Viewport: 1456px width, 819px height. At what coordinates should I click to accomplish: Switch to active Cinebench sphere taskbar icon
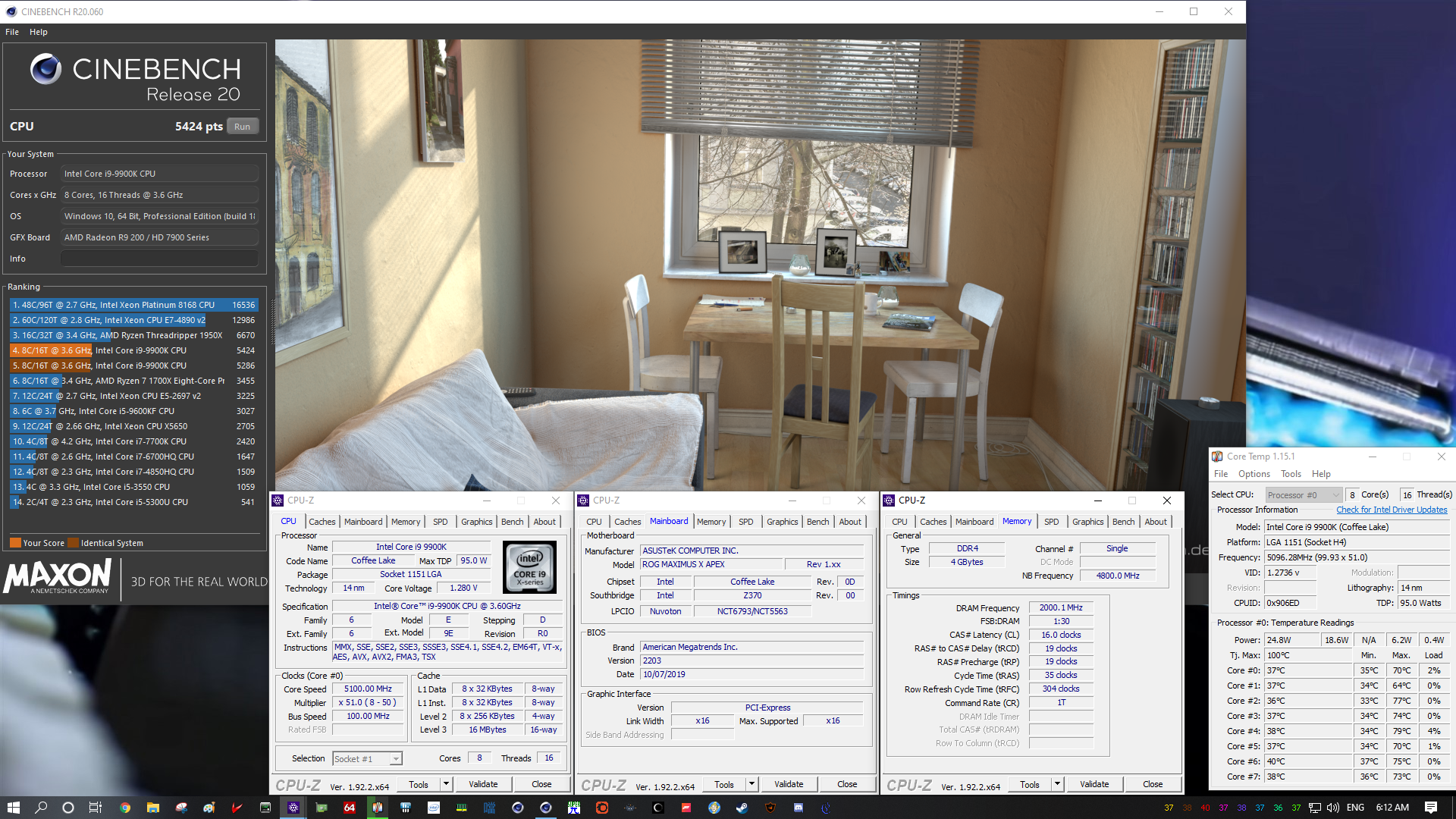[x=545, y=808]
